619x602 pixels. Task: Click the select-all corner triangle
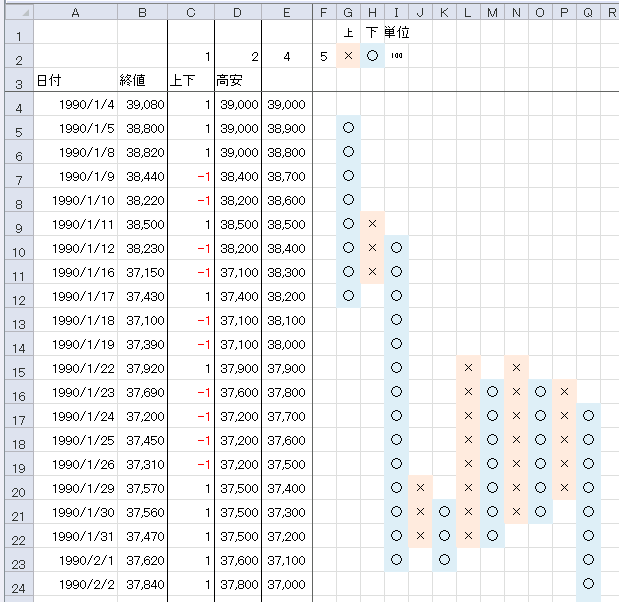point(20,13)
